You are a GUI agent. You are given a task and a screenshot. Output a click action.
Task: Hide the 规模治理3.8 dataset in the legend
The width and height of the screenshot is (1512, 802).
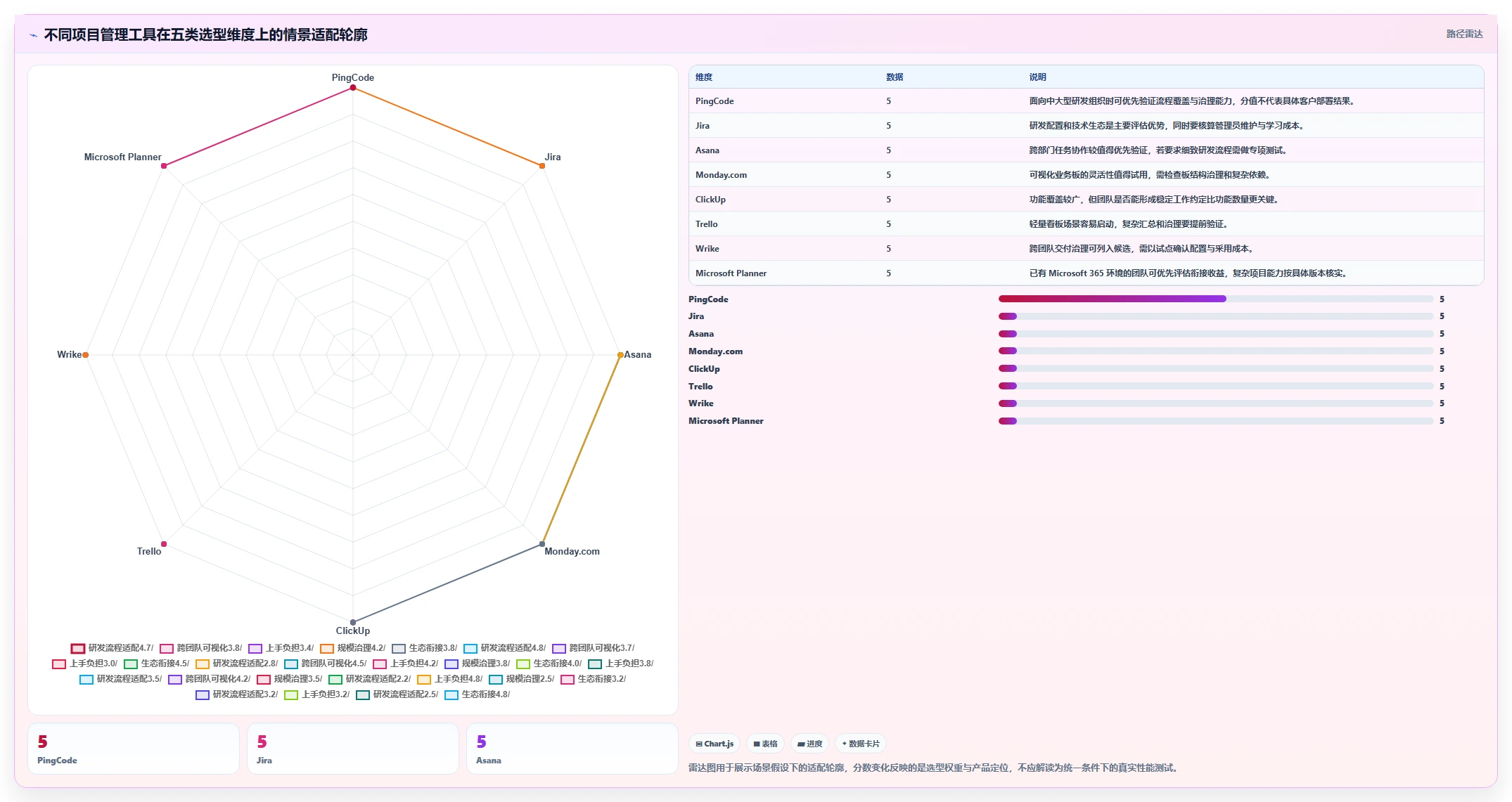pos(477,664)
